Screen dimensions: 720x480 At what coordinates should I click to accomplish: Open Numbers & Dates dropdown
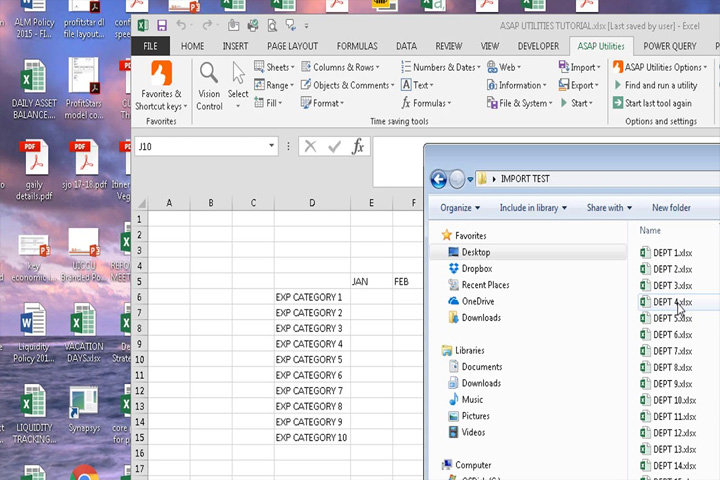440,67
